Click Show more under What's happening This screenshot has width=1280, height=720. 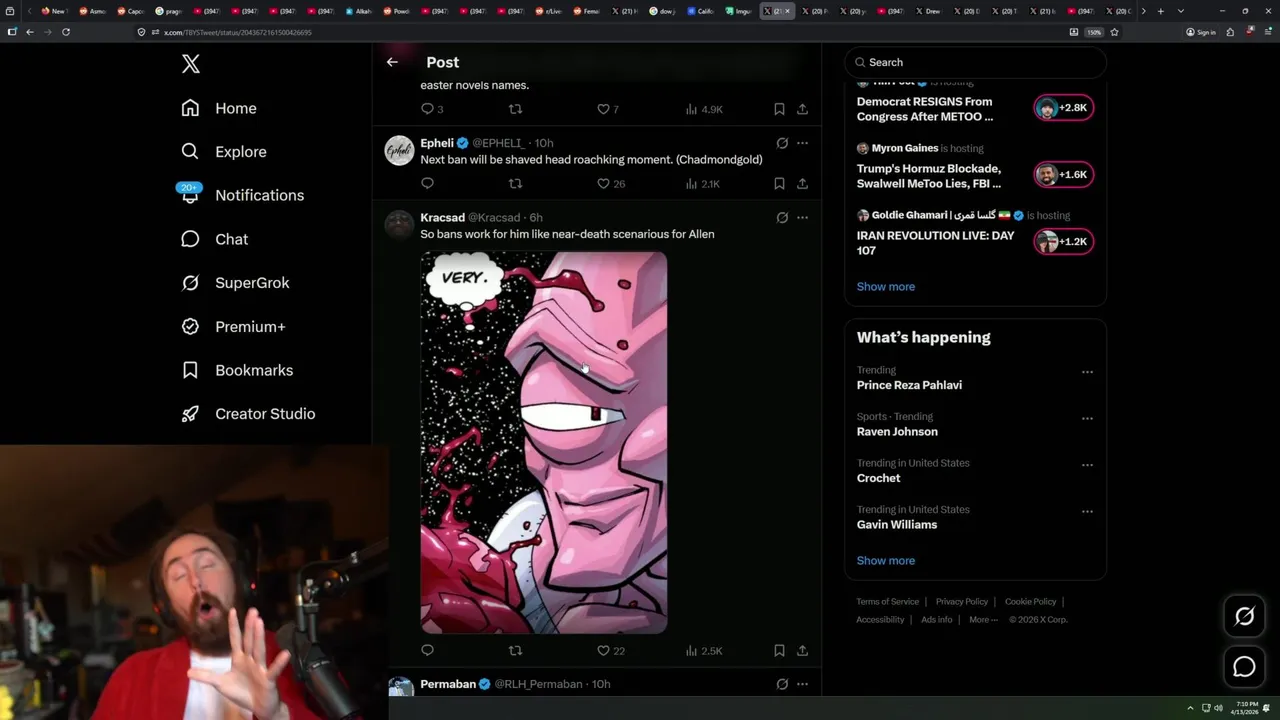pos(885,560)
